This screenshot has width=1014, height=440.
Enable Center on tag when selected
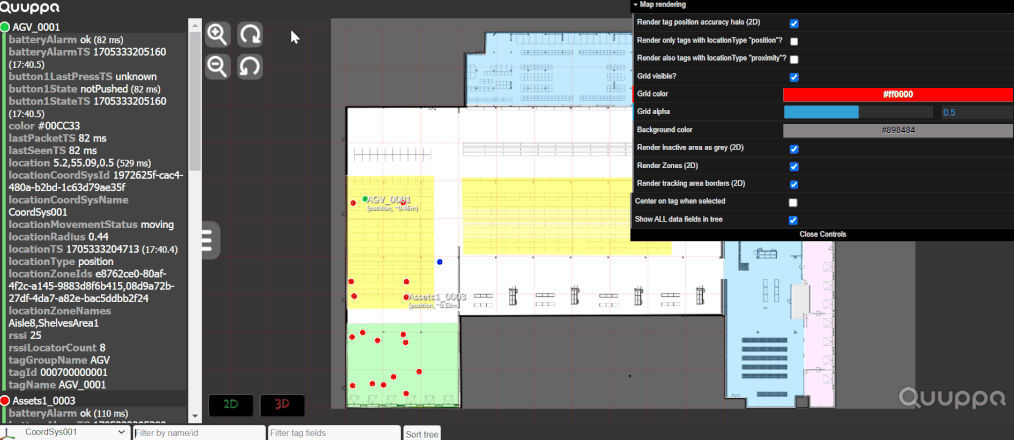point(794,202)
